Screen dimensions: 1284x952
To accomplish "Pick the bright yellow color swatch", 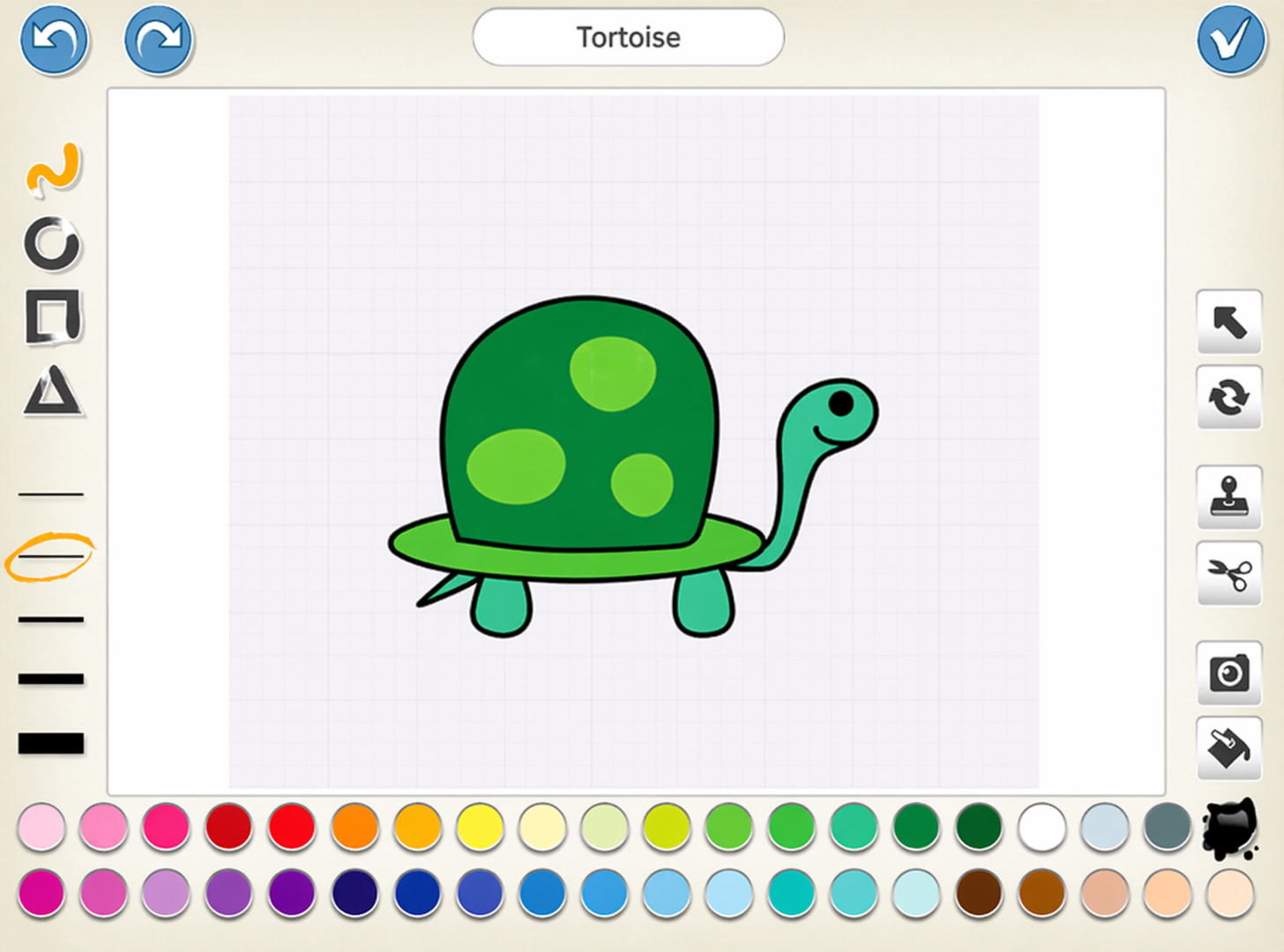I will coord(480,827).
